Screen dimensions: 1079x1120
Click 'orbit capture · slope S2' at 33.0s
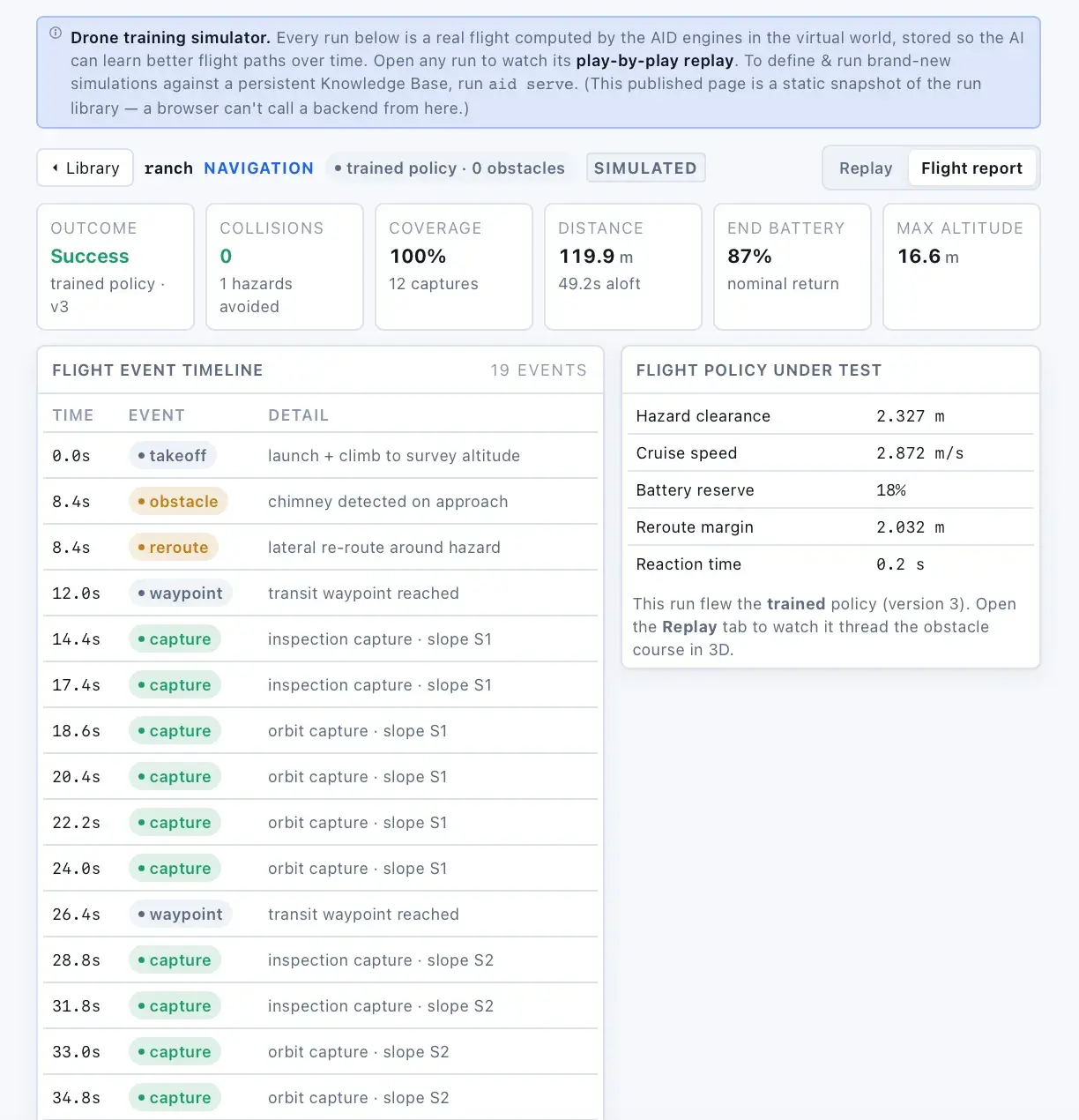[x=359, y=1051]
